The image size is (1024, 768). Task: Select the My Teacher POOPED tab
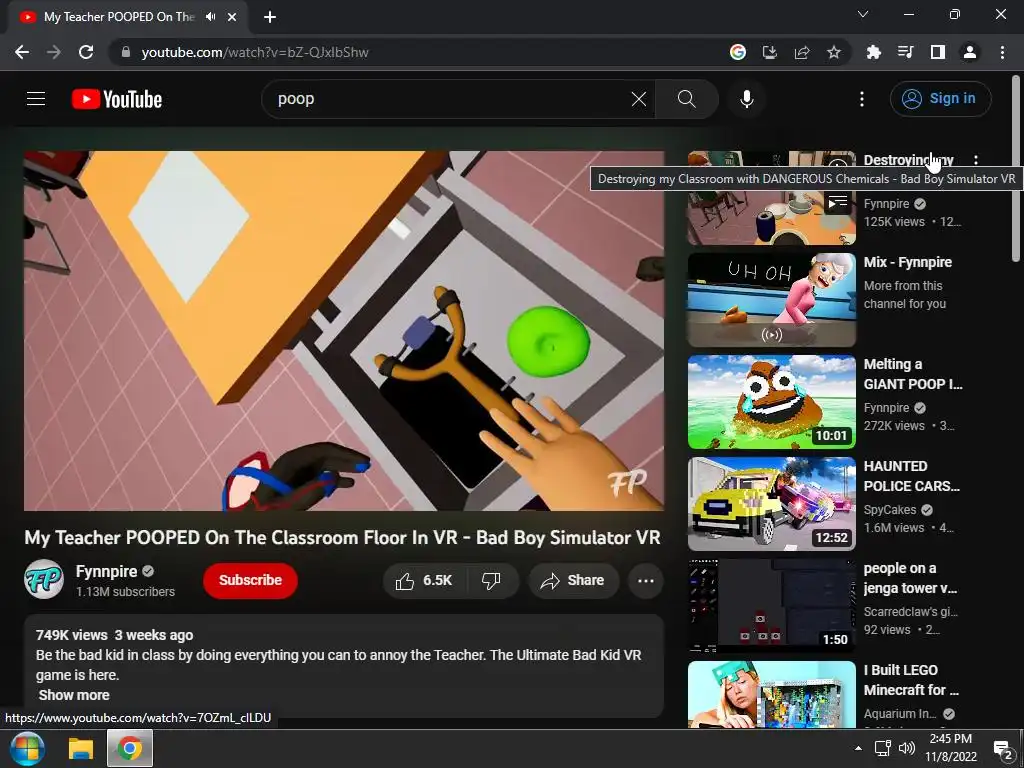(120, 17)
